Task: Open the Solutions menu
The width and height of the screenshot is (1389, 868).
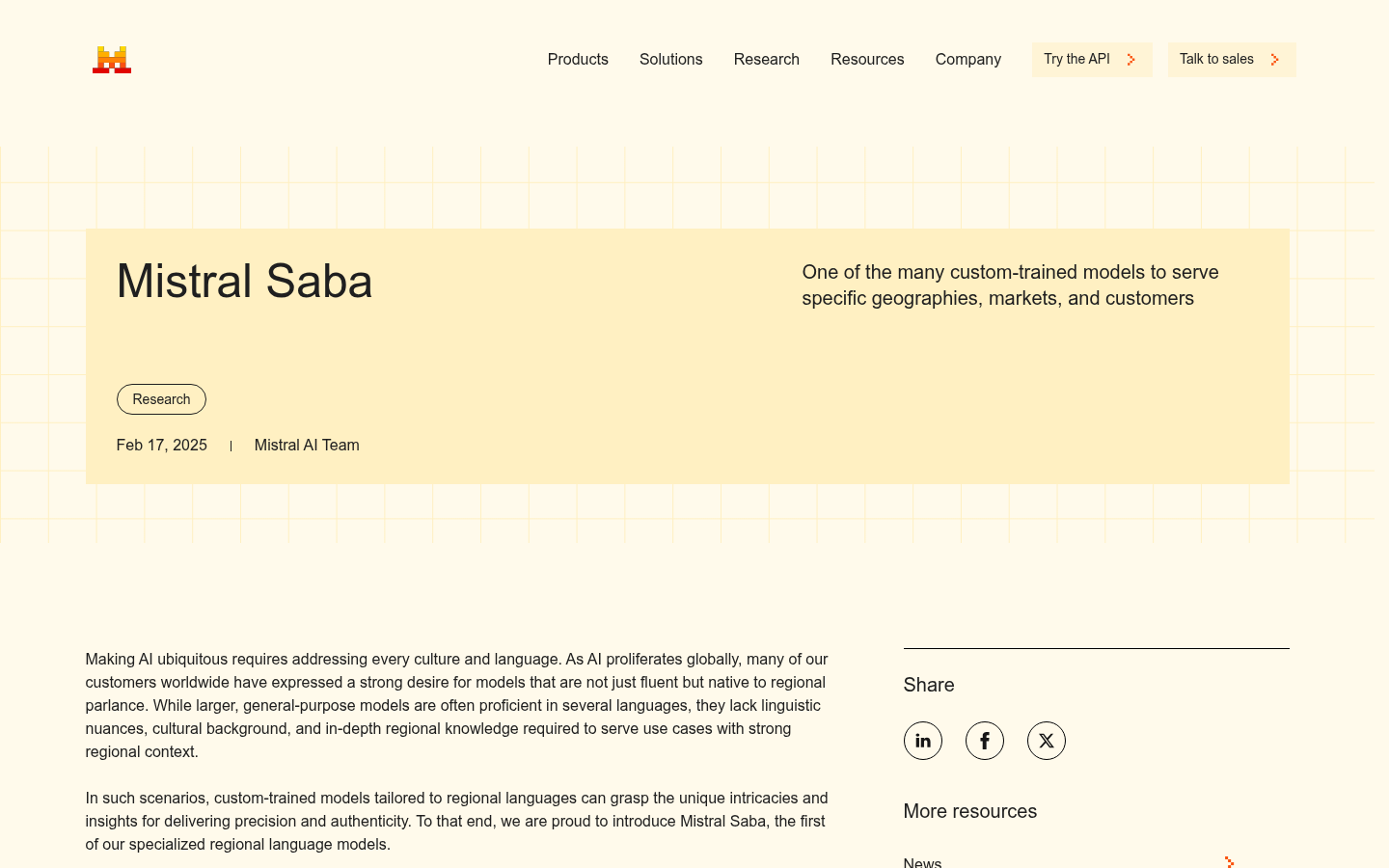Action: click(671, 60)
